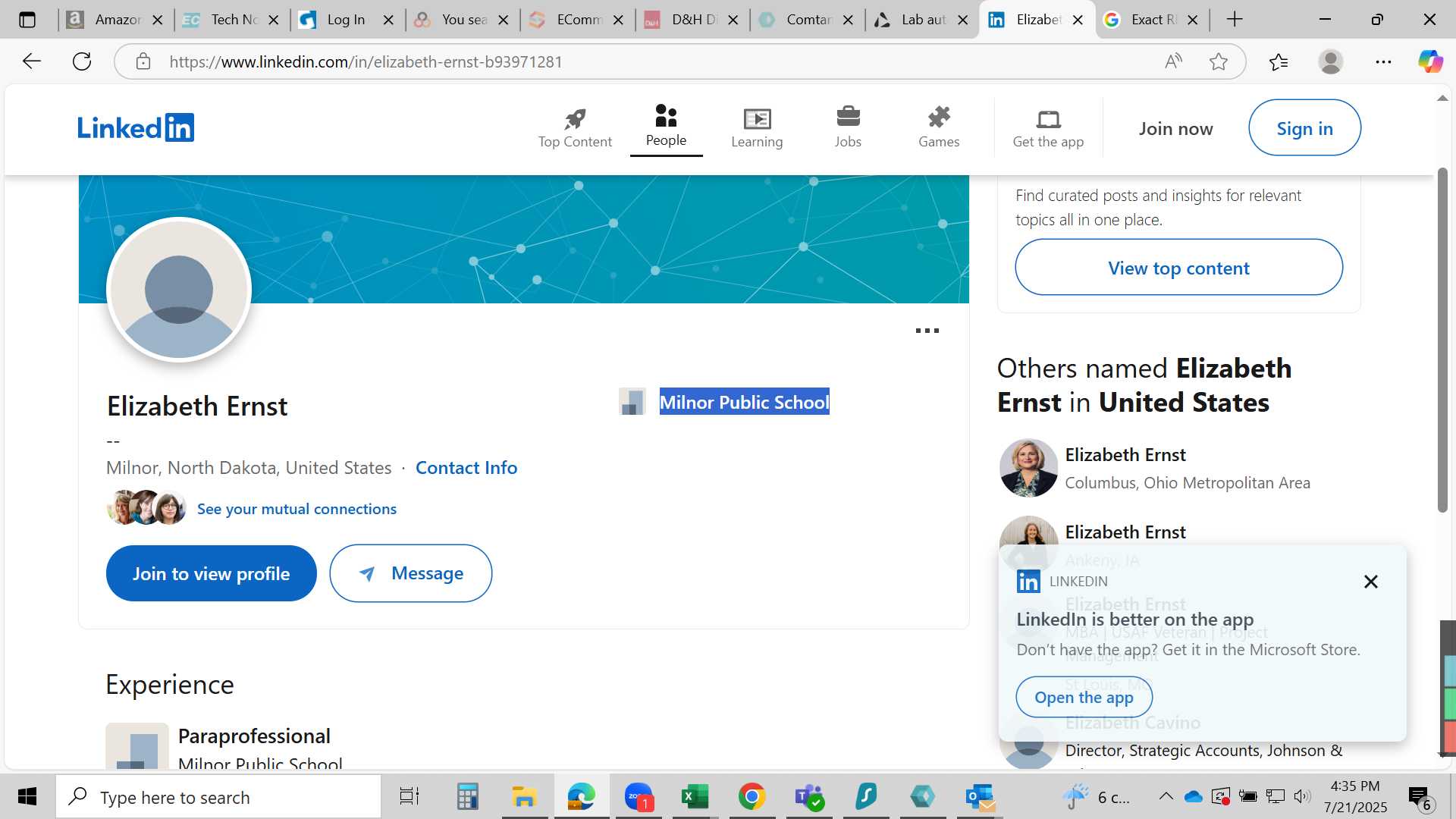1456x819 pixels.
Task: Select the People nav item
Action: click(x=666, y=127)
